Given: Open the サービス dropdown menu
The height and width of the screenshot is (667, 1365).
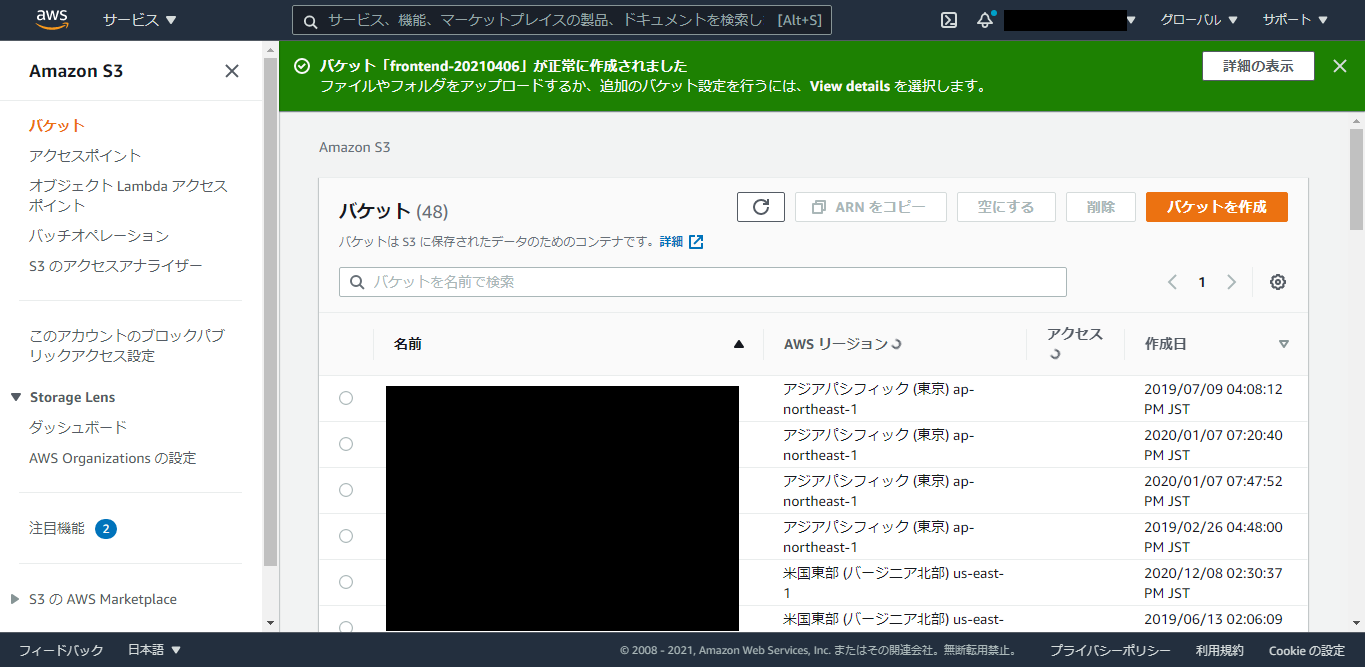Looking at the screenshot, I should (139, 20).
